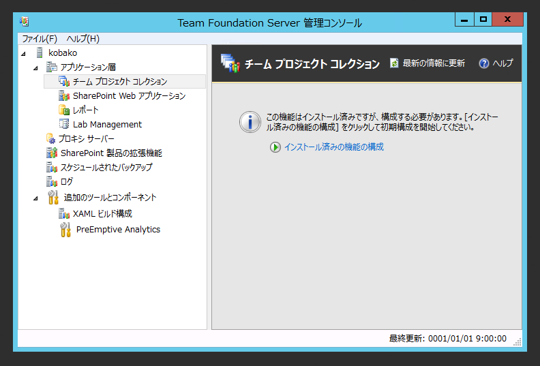The height and width of the screenshot is (366, 540).
Task: Click 最新の情報に更新 refresh link
Action: tap(434, 63)
